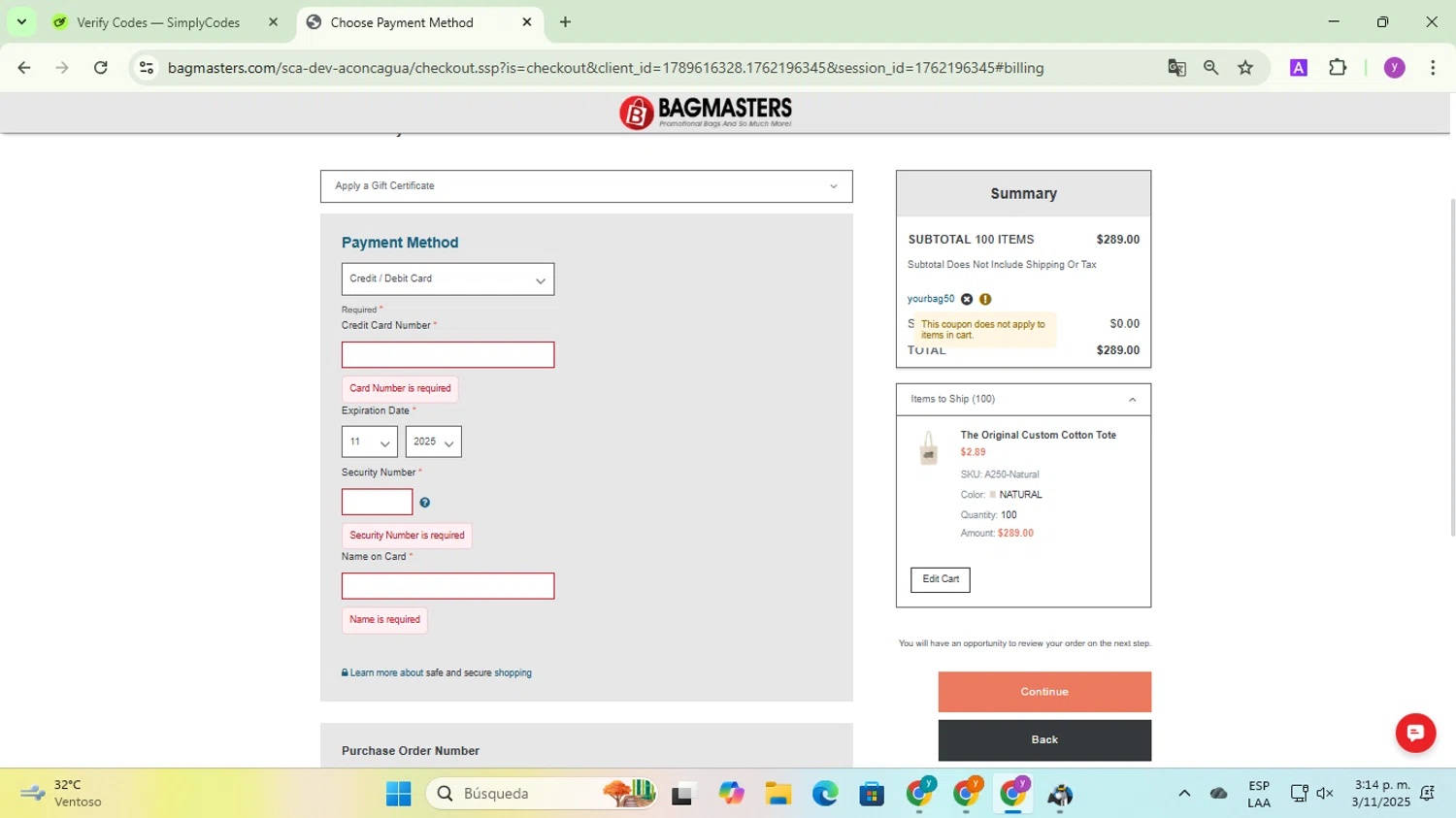The image size is (1456, 818).
Task: Show hidden system tray icons
Action: (x=1183, y=794)
